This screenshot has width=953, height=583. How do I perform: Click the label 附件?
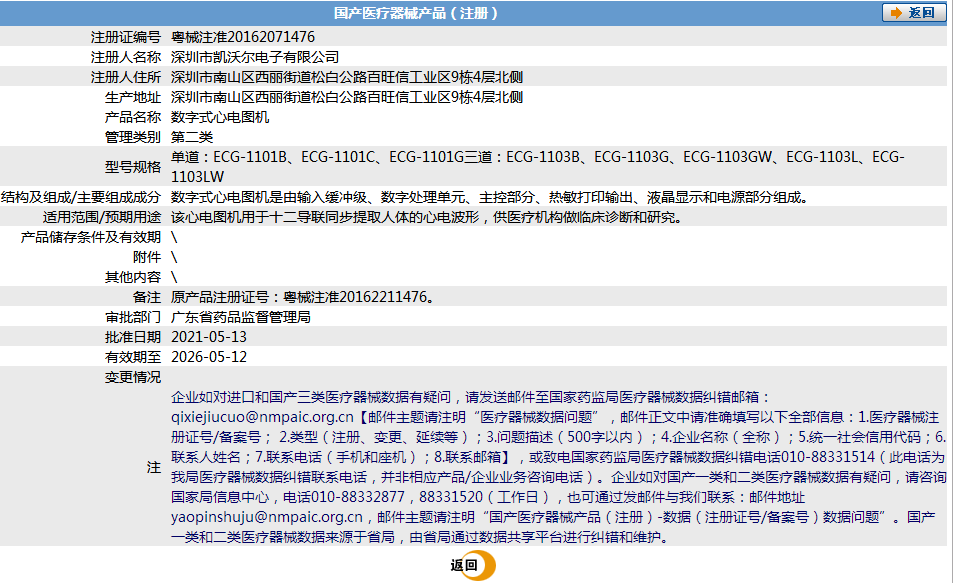pos(147,257)
